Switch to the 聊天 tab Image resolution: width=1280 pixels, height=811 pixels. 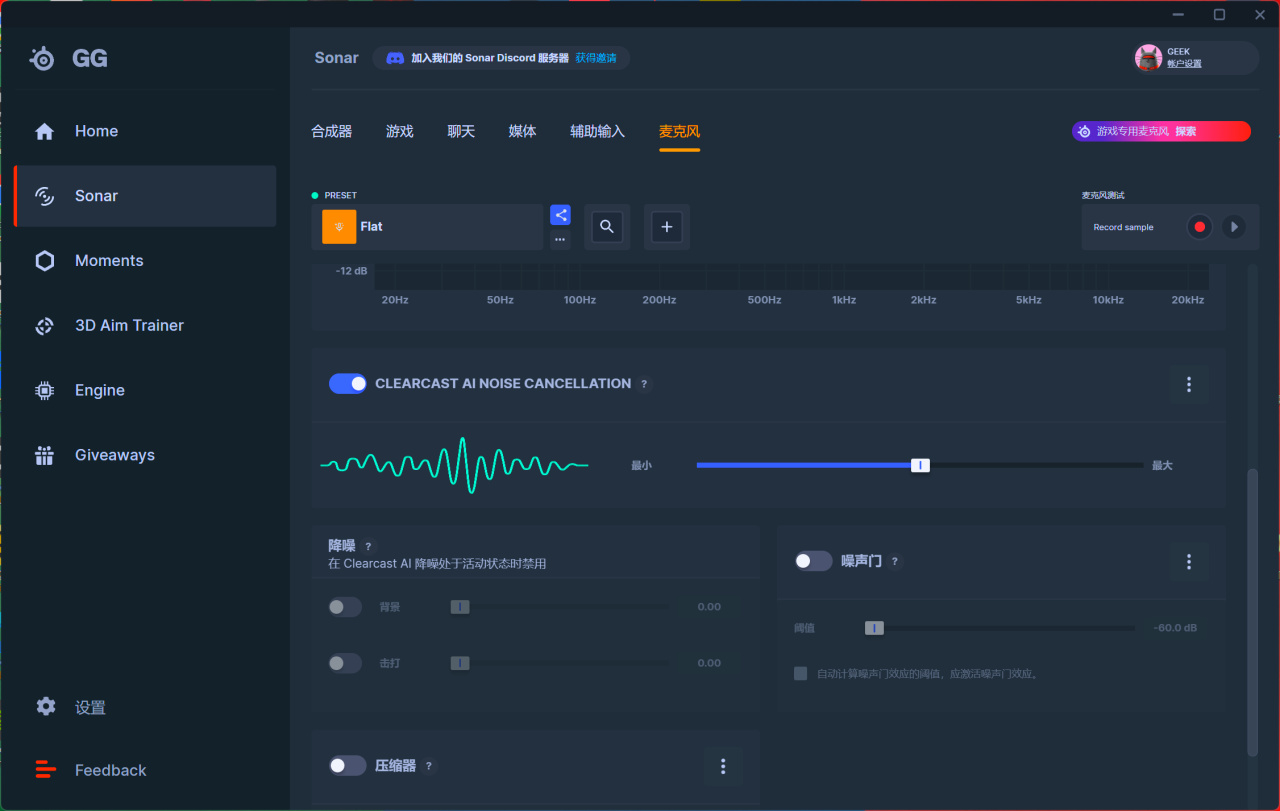click(x=461, y=131)
